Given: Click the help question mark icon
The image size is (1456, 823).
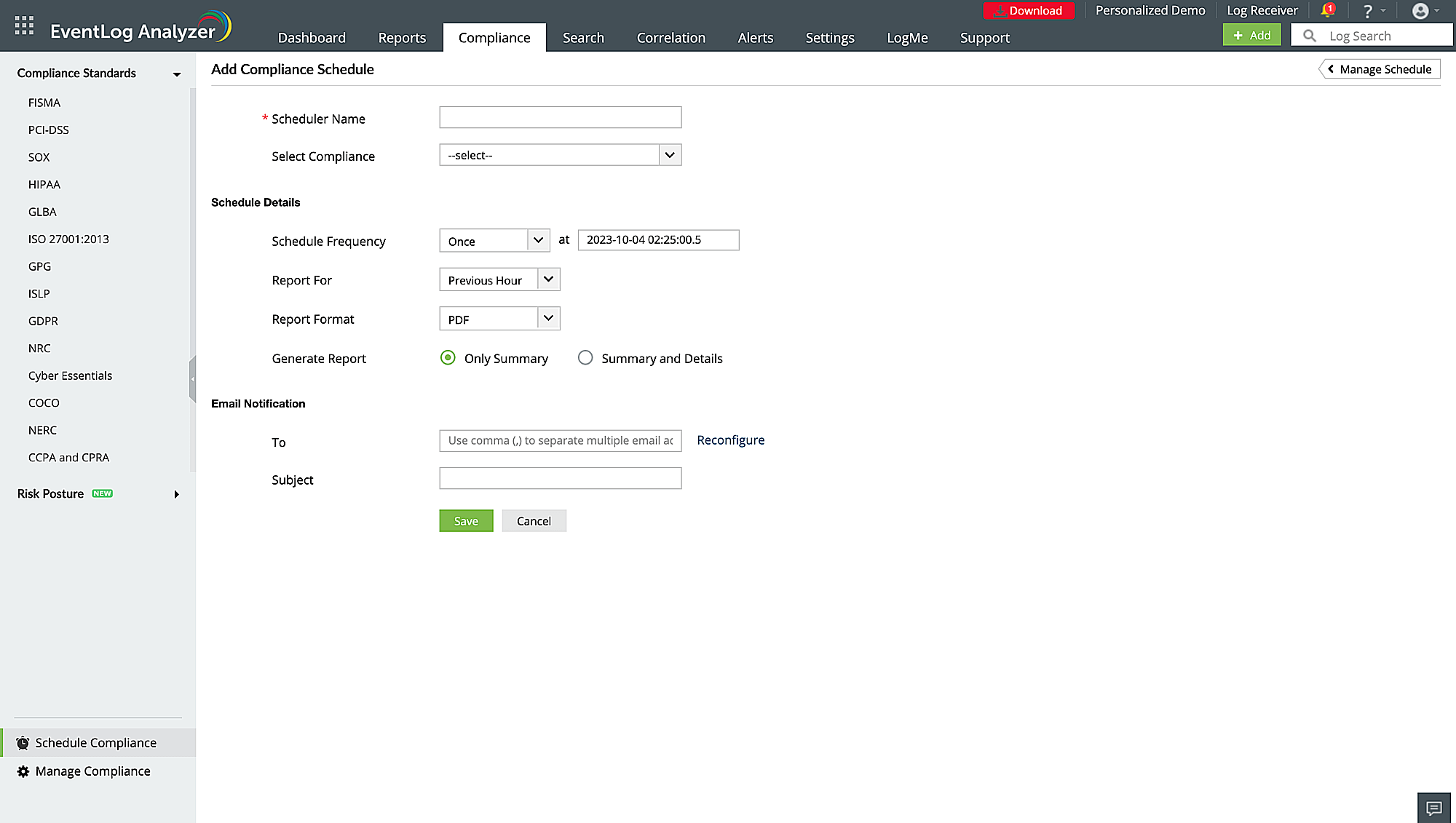Looking at the screenshot, I should [x=1366, y=10].
